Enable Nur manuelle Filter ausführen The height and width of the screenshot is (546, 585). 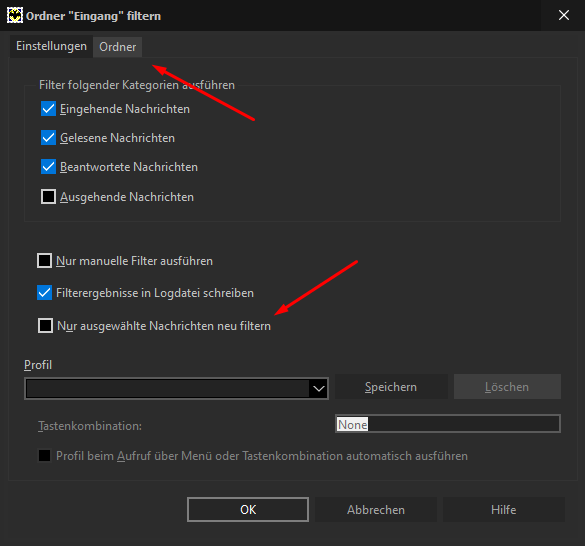click(44, 261)
